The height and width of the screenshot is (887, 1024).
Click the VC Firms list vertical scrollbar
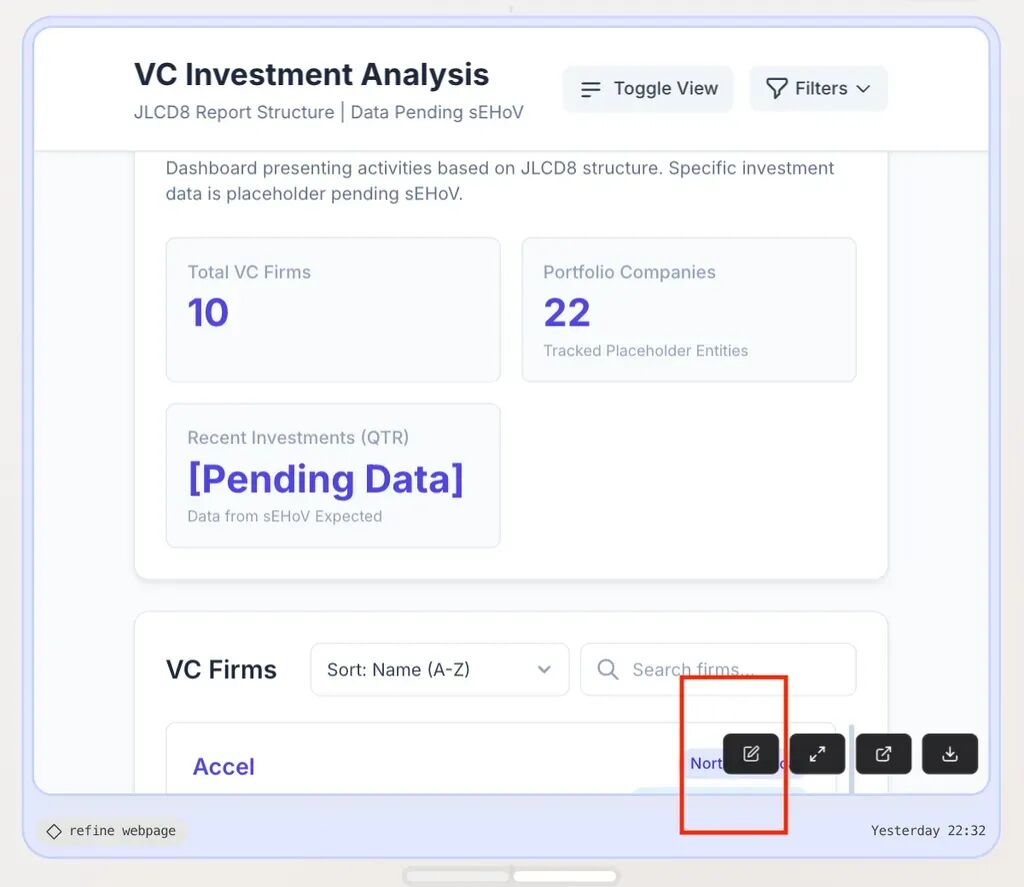(852, 758)
